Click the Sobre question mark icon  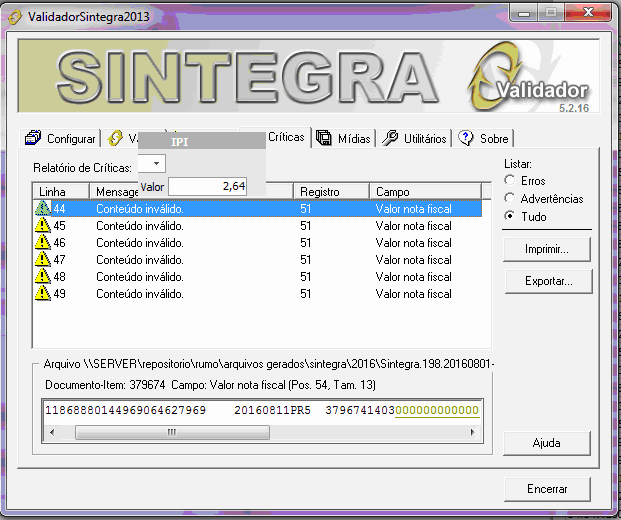click(x=465, y=138)
